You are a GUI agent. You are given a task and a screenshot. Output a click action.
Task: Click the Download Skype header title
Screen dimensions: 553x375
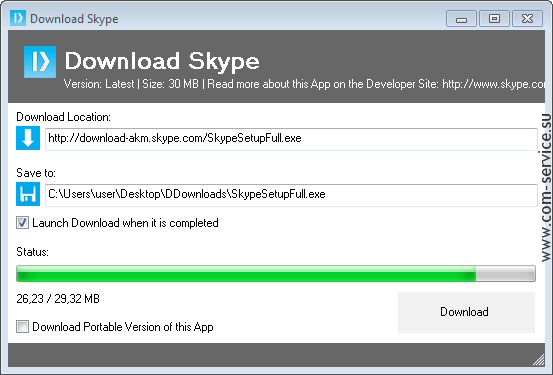point(162,61)
